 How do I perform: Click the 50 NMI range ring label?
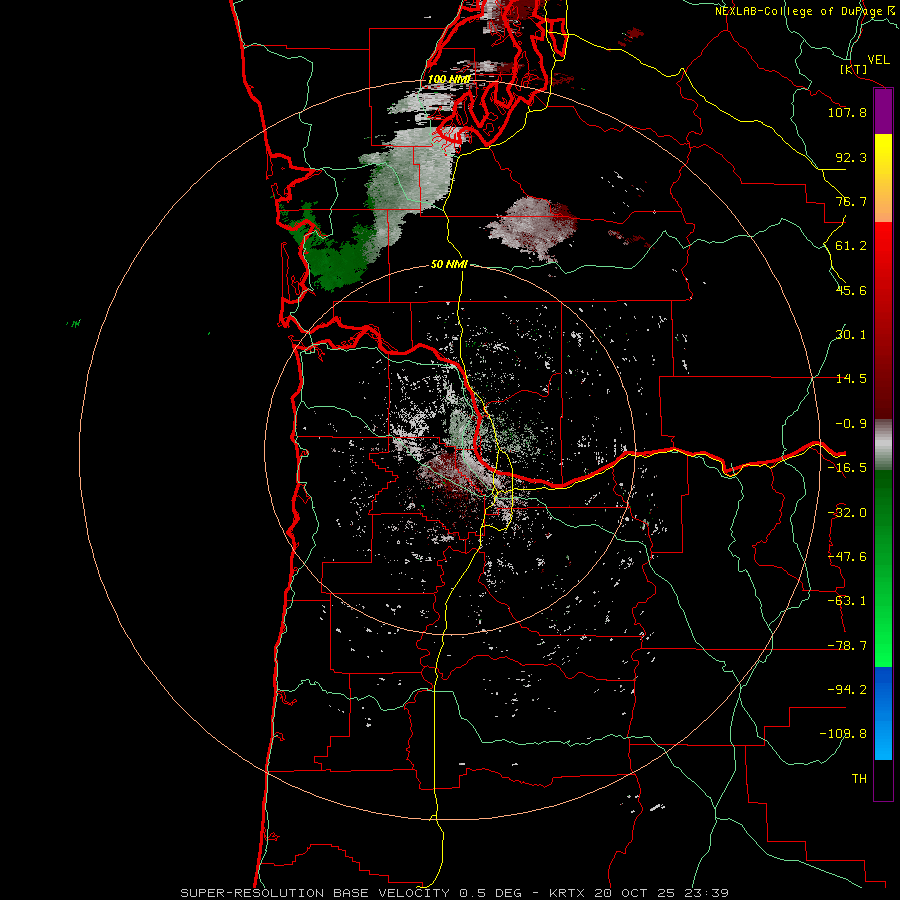[x=449, y=265]
